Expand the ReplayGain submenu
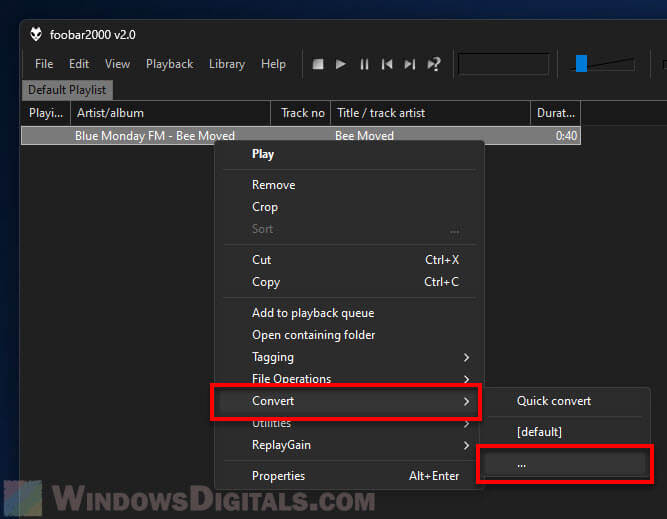This screenshot has height=519, width=667. click(349, 445)
